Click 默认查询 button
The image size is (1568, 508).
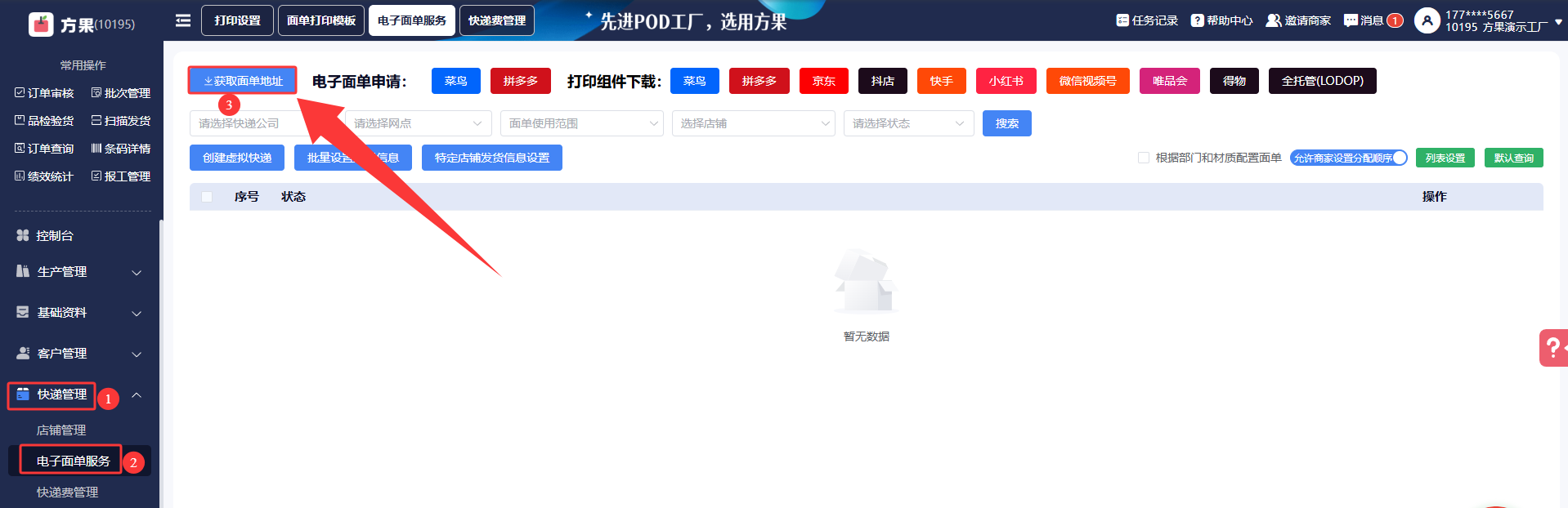pyautogui.click(x=1514, y=158)
